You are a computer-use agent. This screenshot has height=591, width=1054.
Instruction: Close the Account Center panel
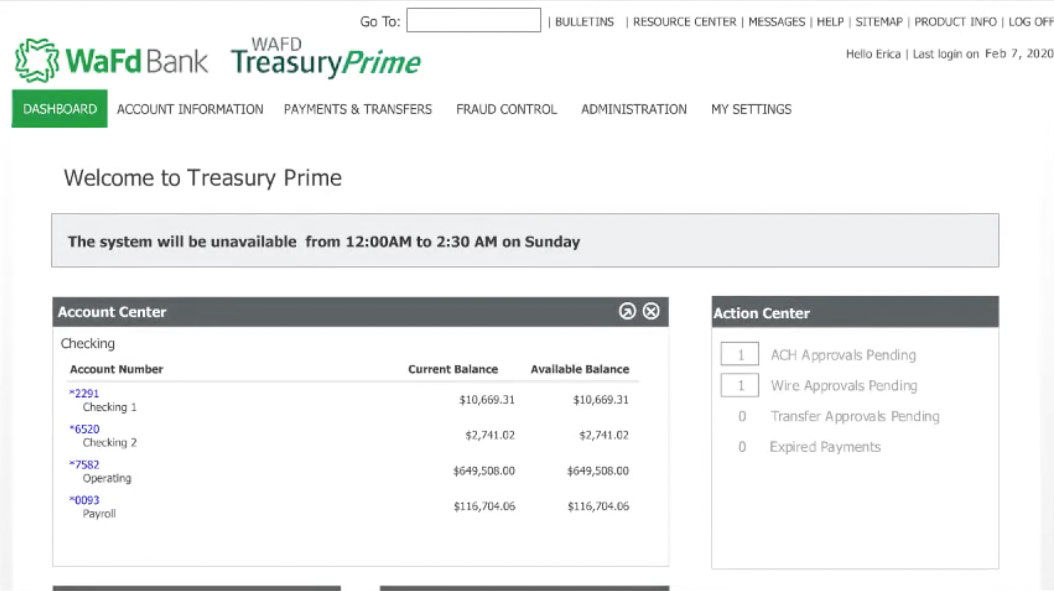651,311
